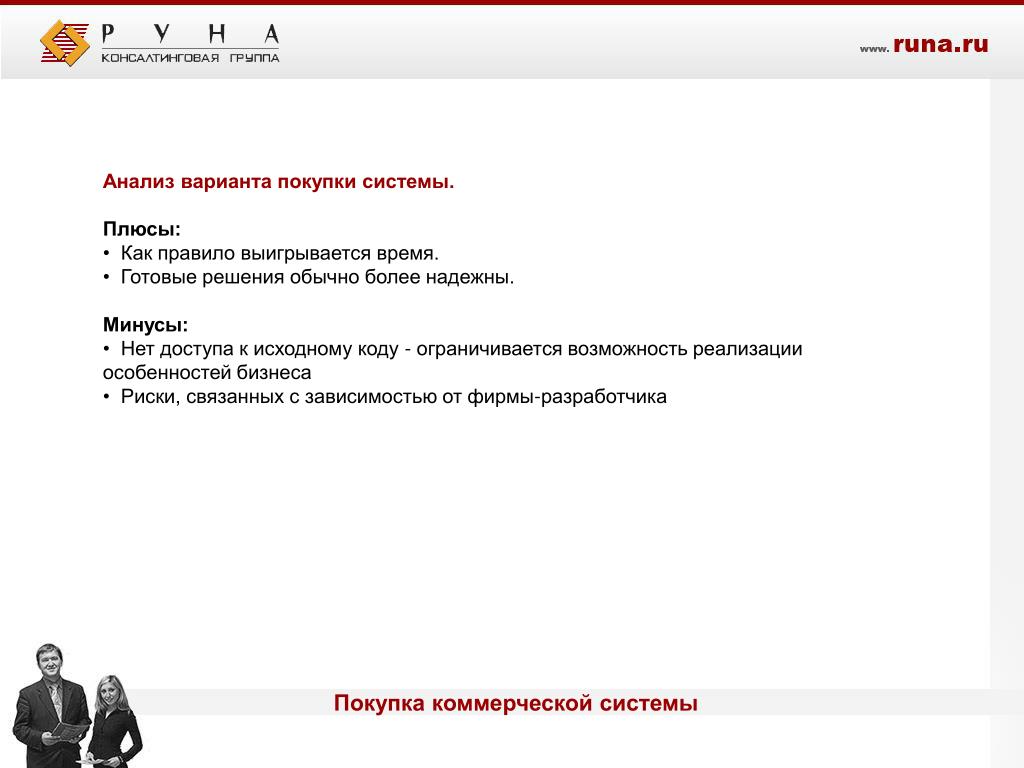Screen dimensions: 1024x768
Task: Click bullet about зависимостью от фирмы-разработчика
Action: tap(385, 396)
